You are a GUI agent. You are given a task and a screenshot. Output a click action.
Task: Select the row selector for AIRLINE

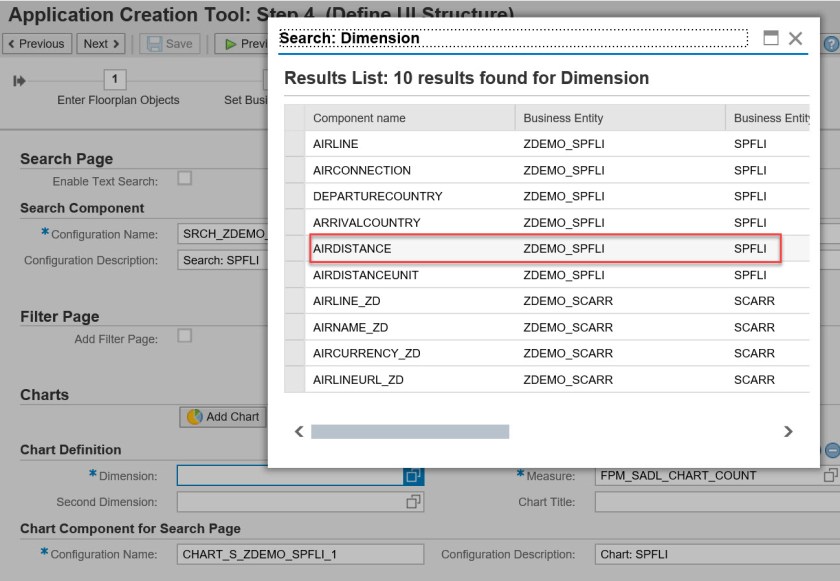pyautogui.click(x=294, y=144)
